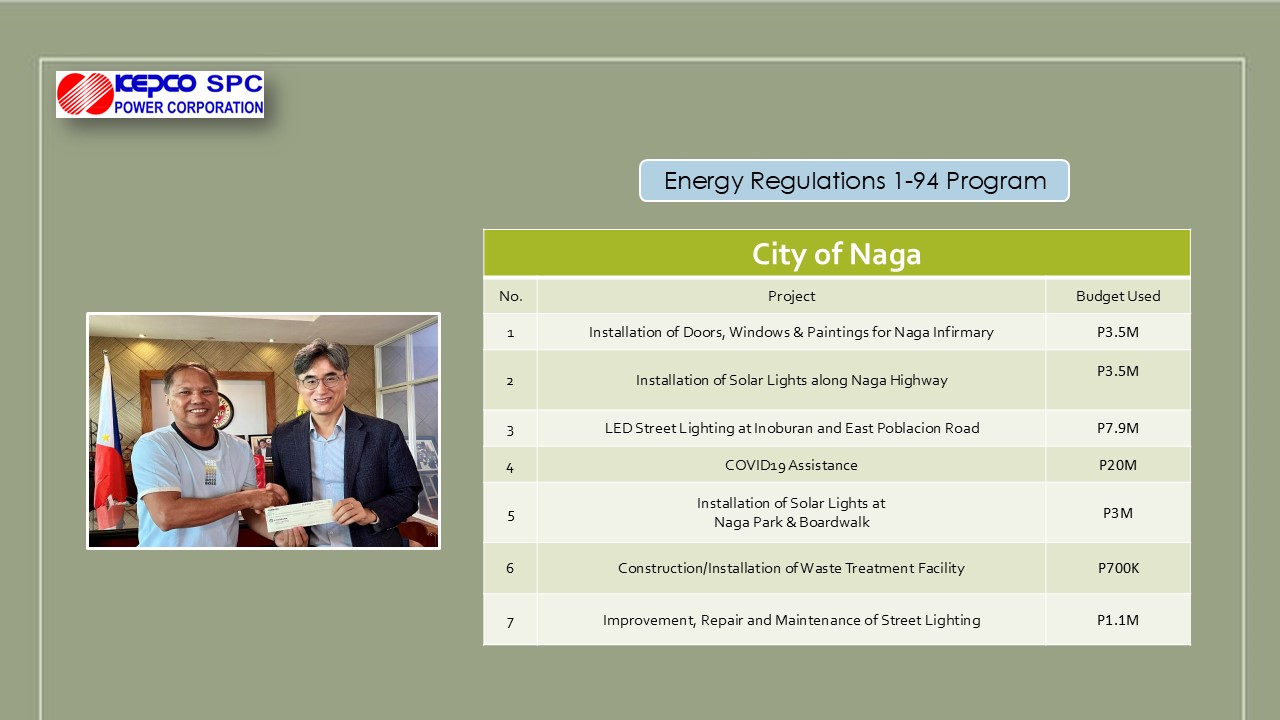
Task: Click the 'No.' column header
Action: pyautogui.click(x=510, y=296)
